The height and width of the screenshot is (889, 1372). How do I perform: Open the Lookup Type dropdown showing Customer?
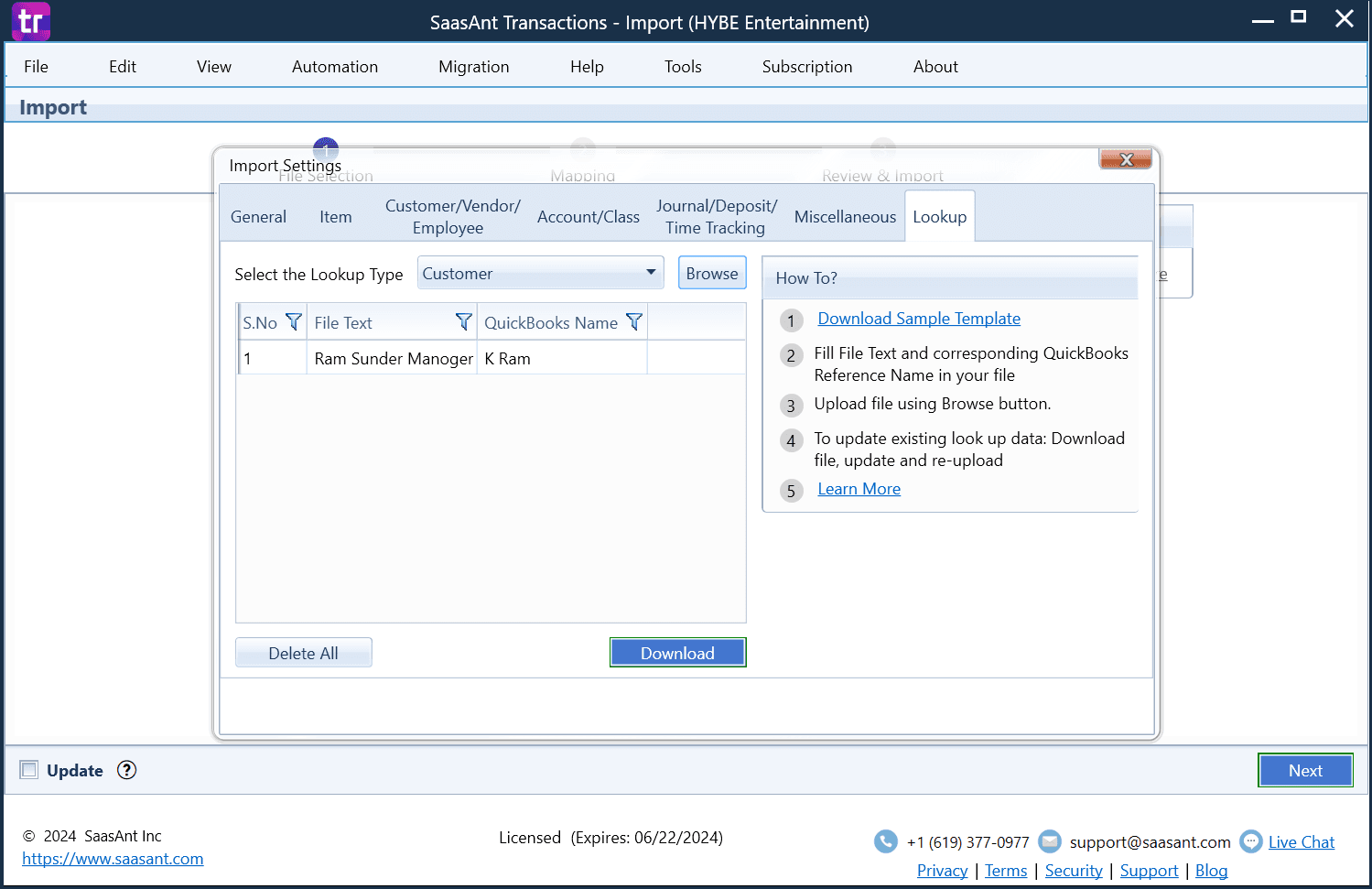(540, 273)
